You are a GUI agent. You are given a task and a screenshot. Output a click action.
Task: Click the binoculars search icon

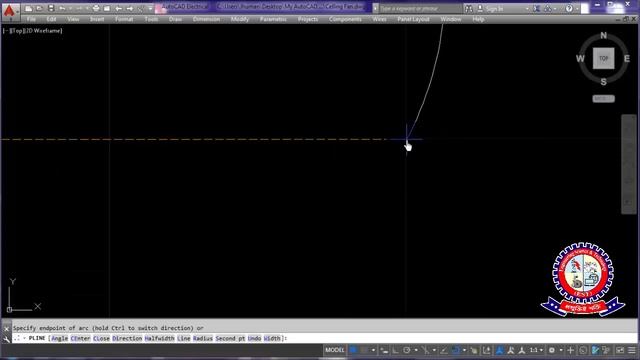click(x=469, y=8)
